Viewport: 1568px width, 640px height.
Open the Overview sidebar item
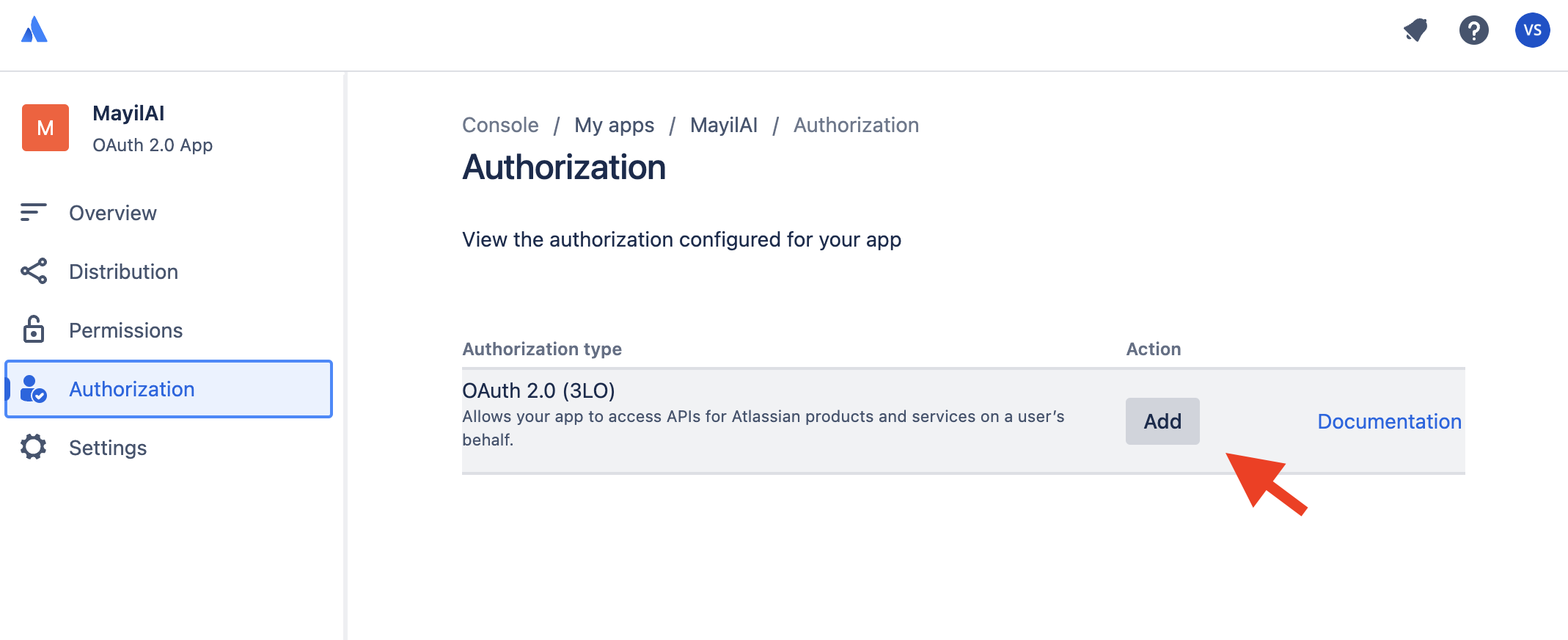169,213
